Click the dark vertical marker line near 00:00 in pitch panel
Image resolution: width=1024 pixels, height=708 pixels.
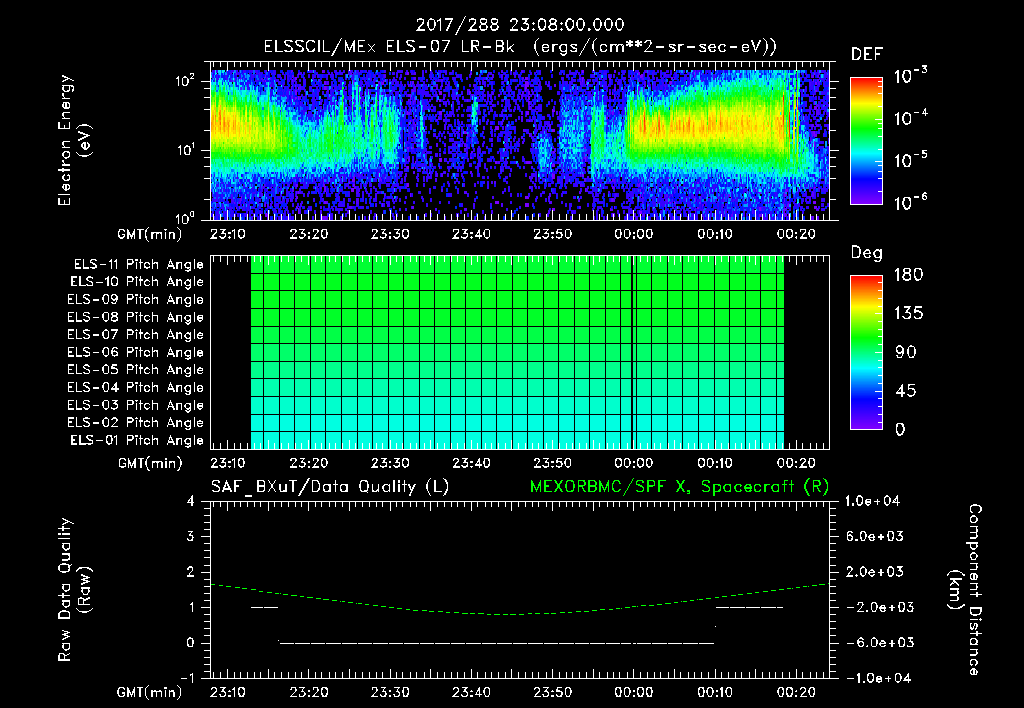[x=633, y=352]
